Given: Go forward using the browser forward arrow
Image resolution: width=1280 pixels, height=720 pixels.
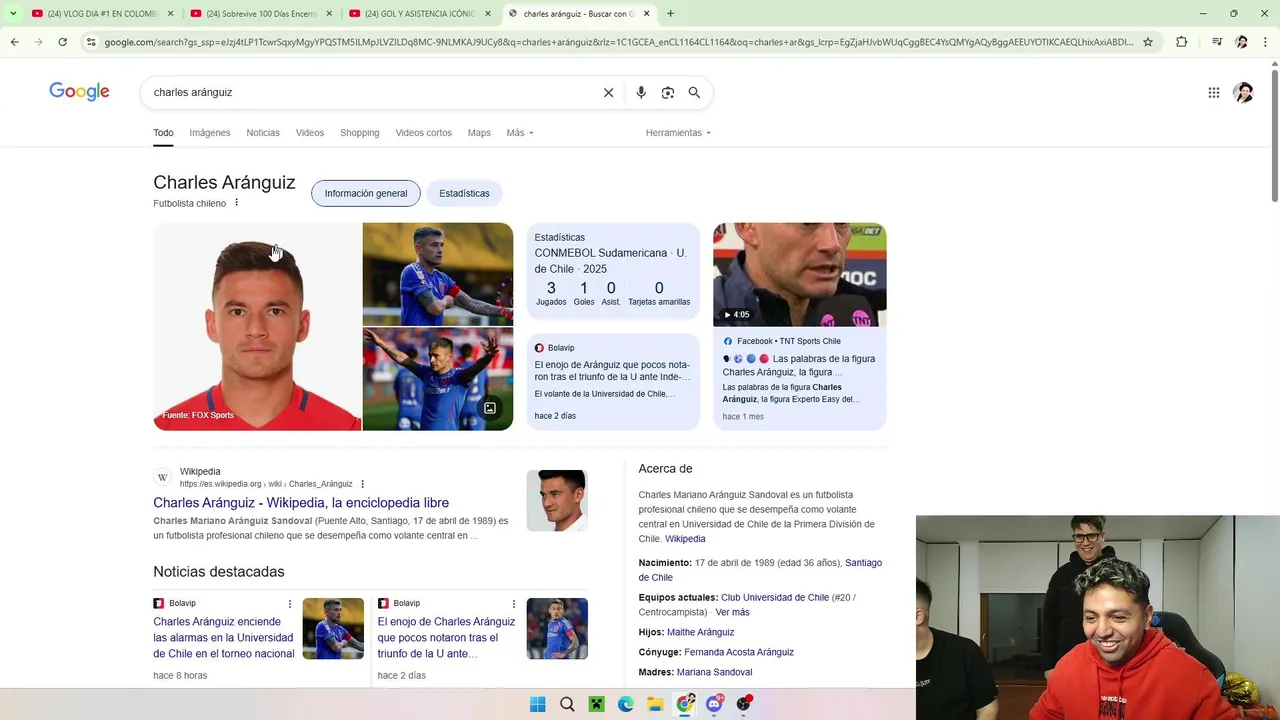Looking at the screenshot, I should point(38,42).
